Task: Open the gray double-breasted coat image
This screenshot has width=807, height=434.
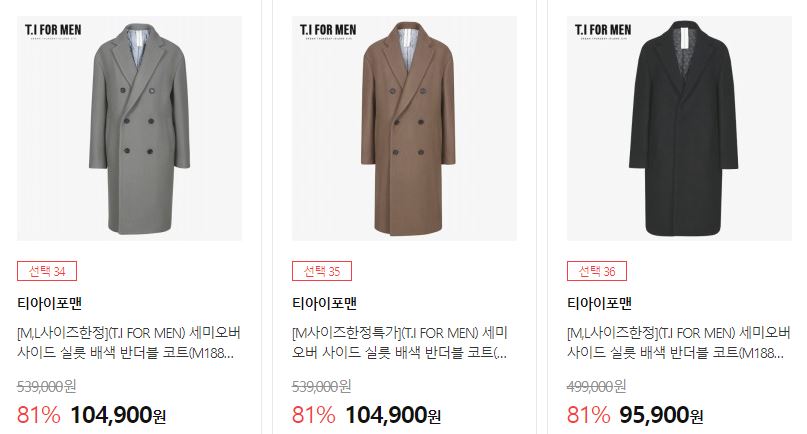Action: 129,128
